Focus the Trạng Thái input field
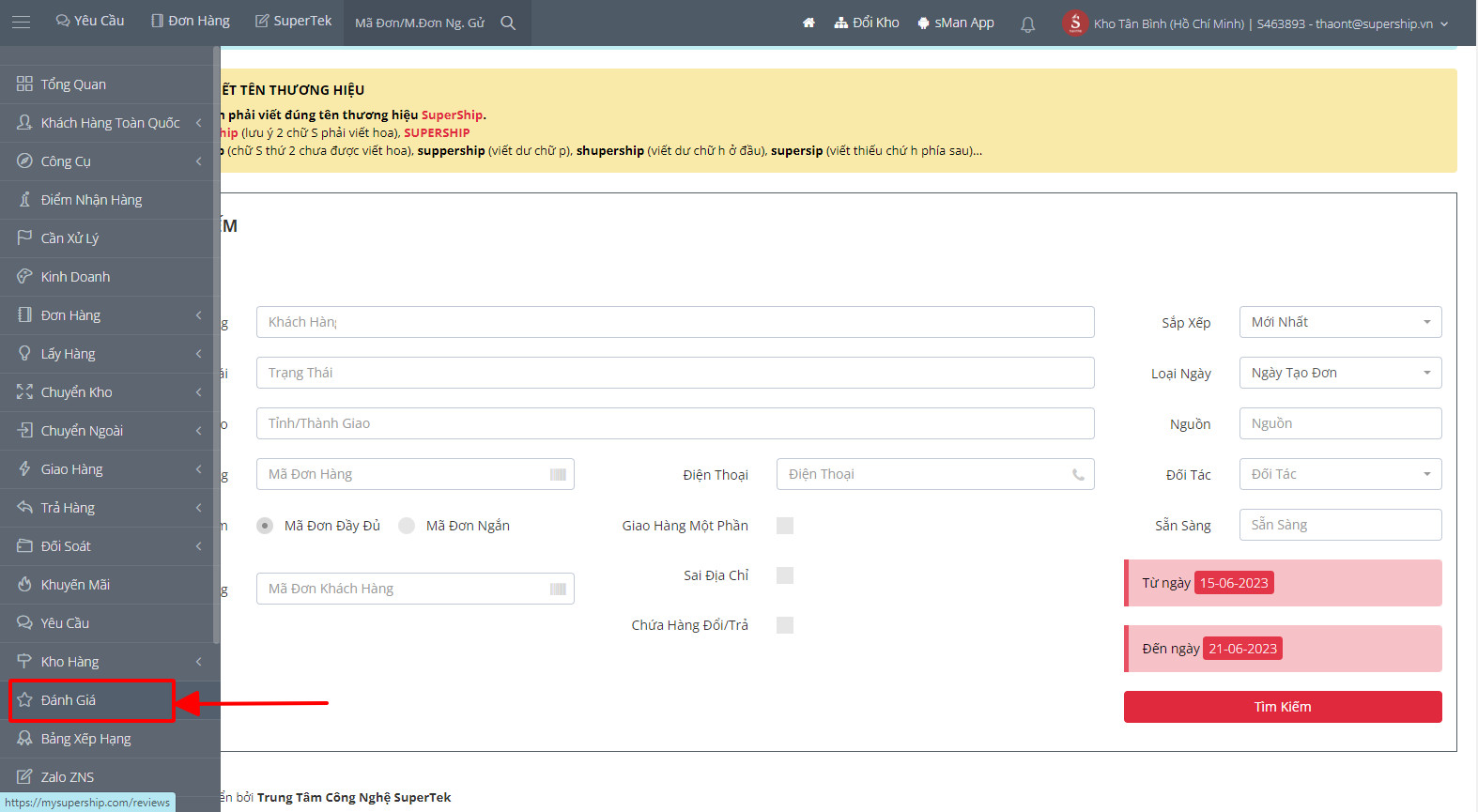The image size is (1478, 812). 675,373
